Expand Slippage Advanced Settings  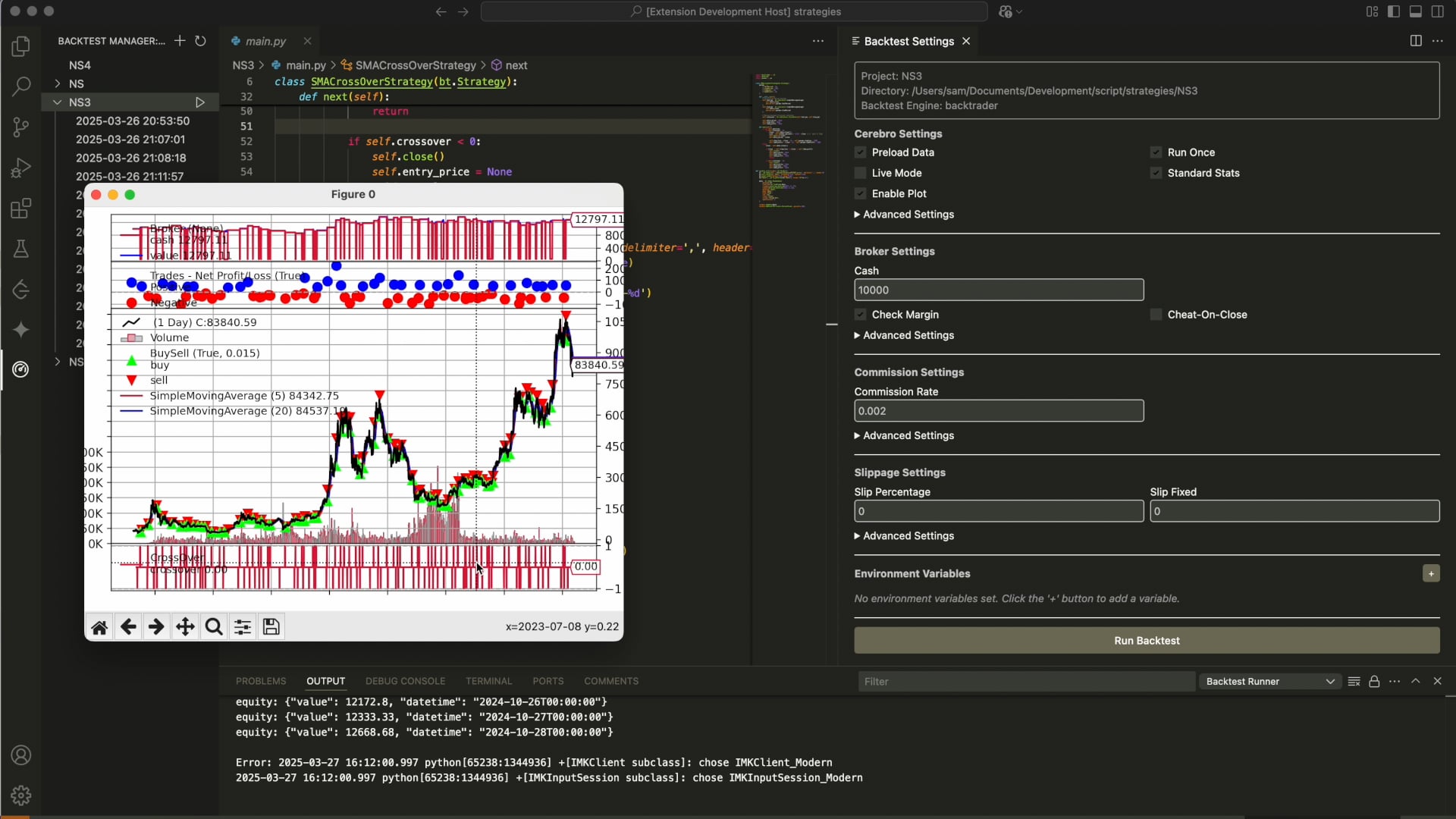point(904,536)
